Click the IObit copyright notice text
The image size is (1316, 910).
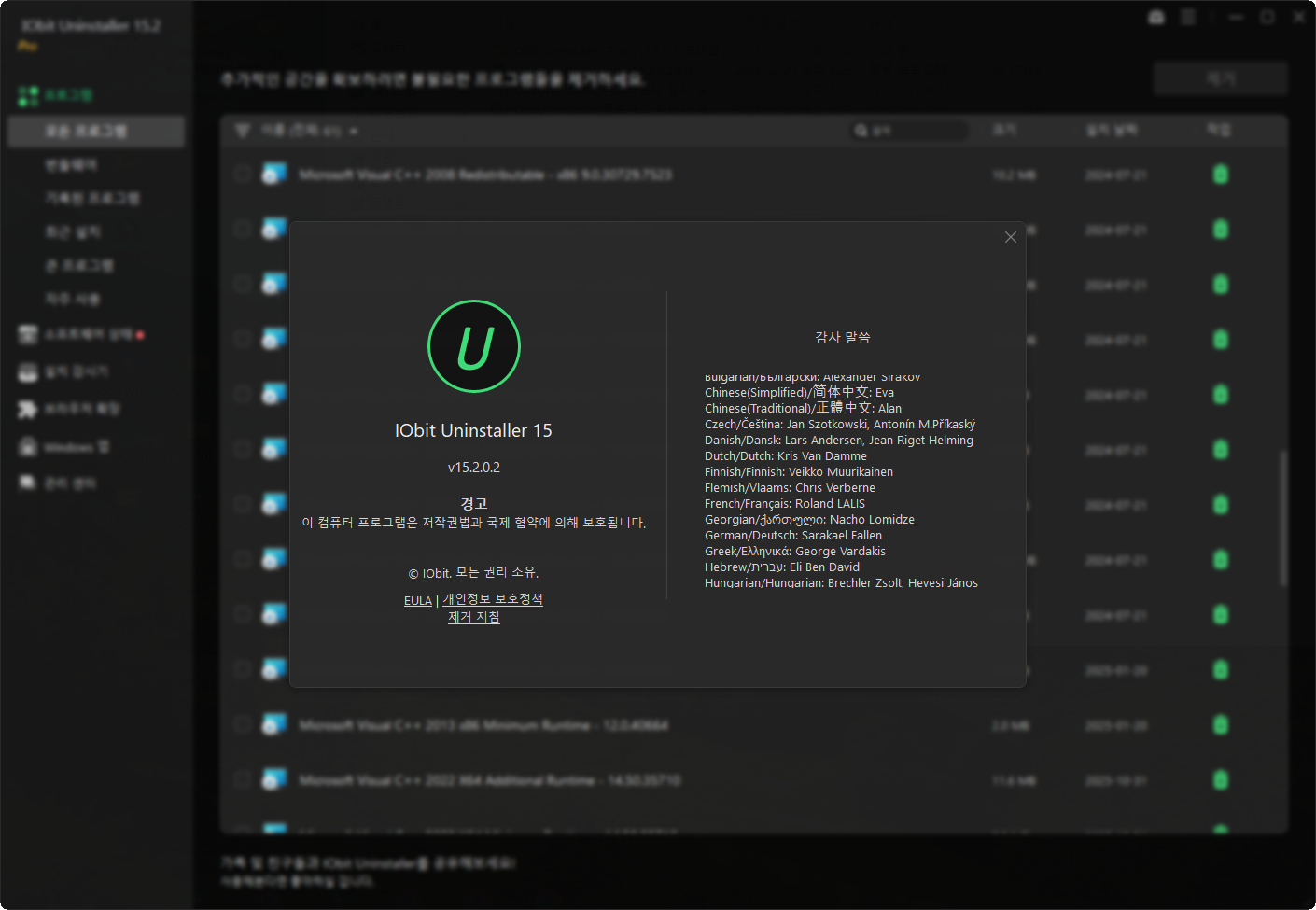[x=474, y=572]
